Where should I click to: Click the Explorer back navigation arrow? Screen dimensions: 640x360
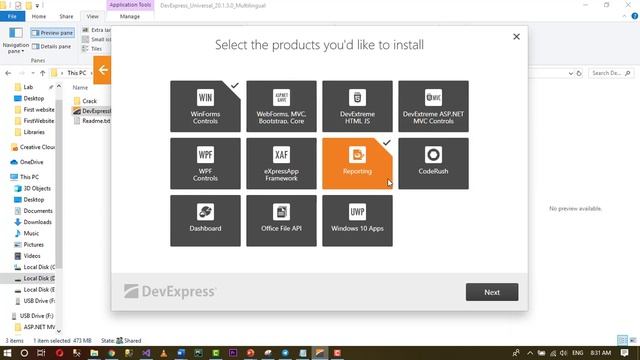click(x=8, y=73)
